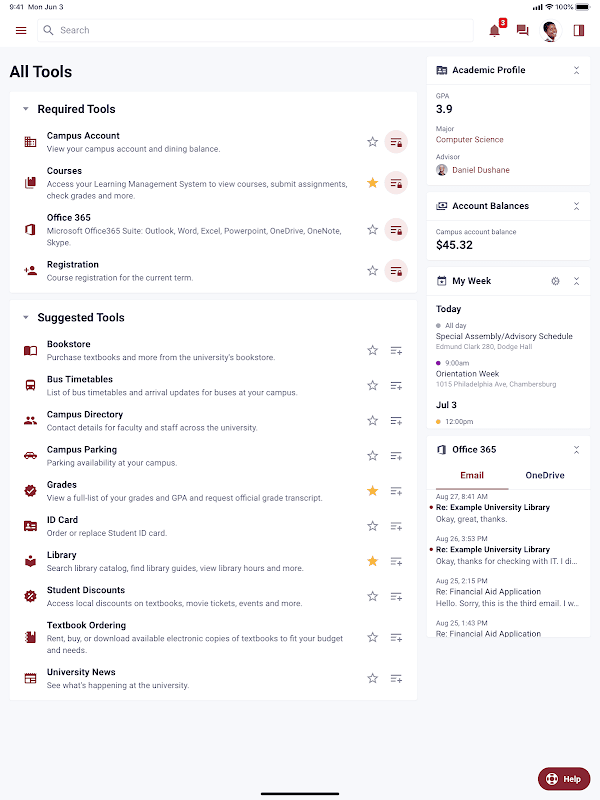Viewport: 600px width, 800px height.
Task: Open the hamburger navigation menu
Action: point(21,31)
